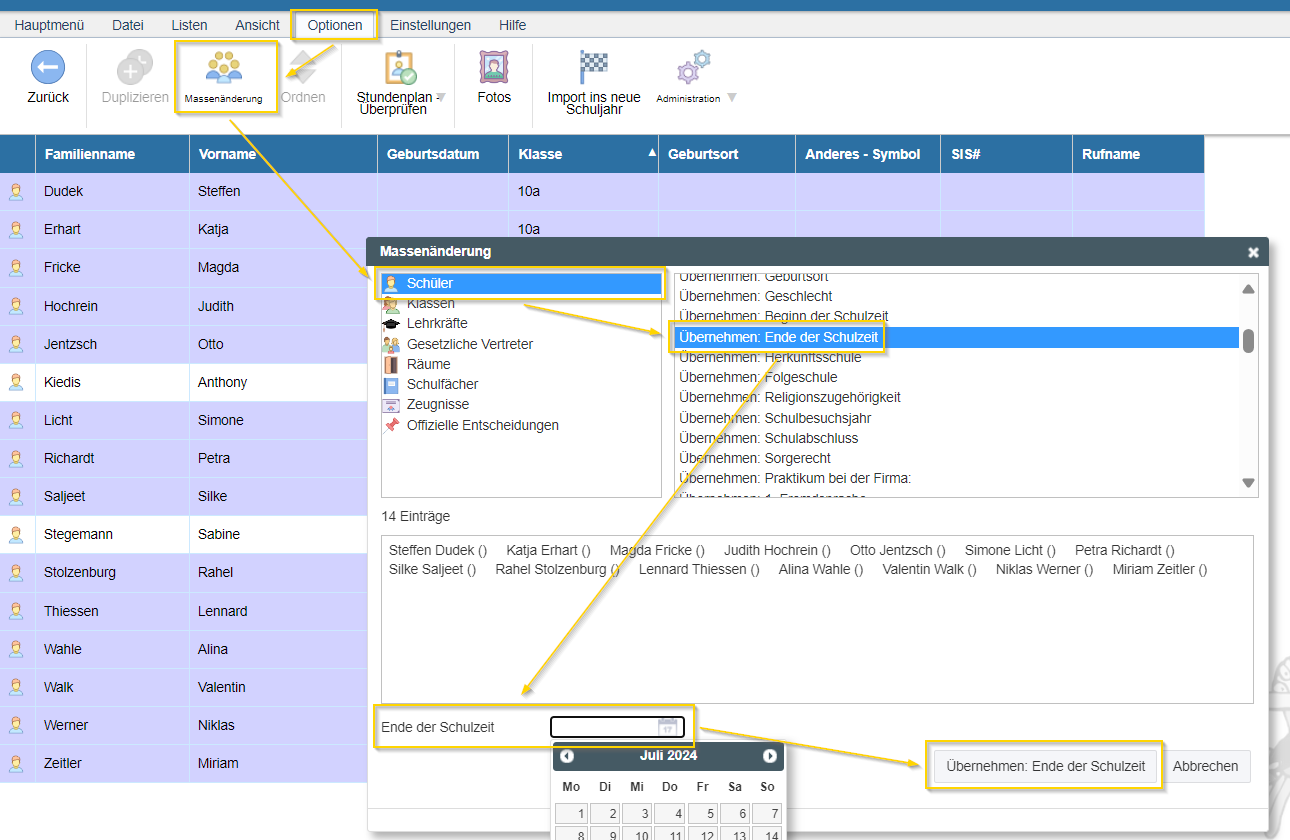
Task: Click the student icon beside Walk
Action: (16, 687)
